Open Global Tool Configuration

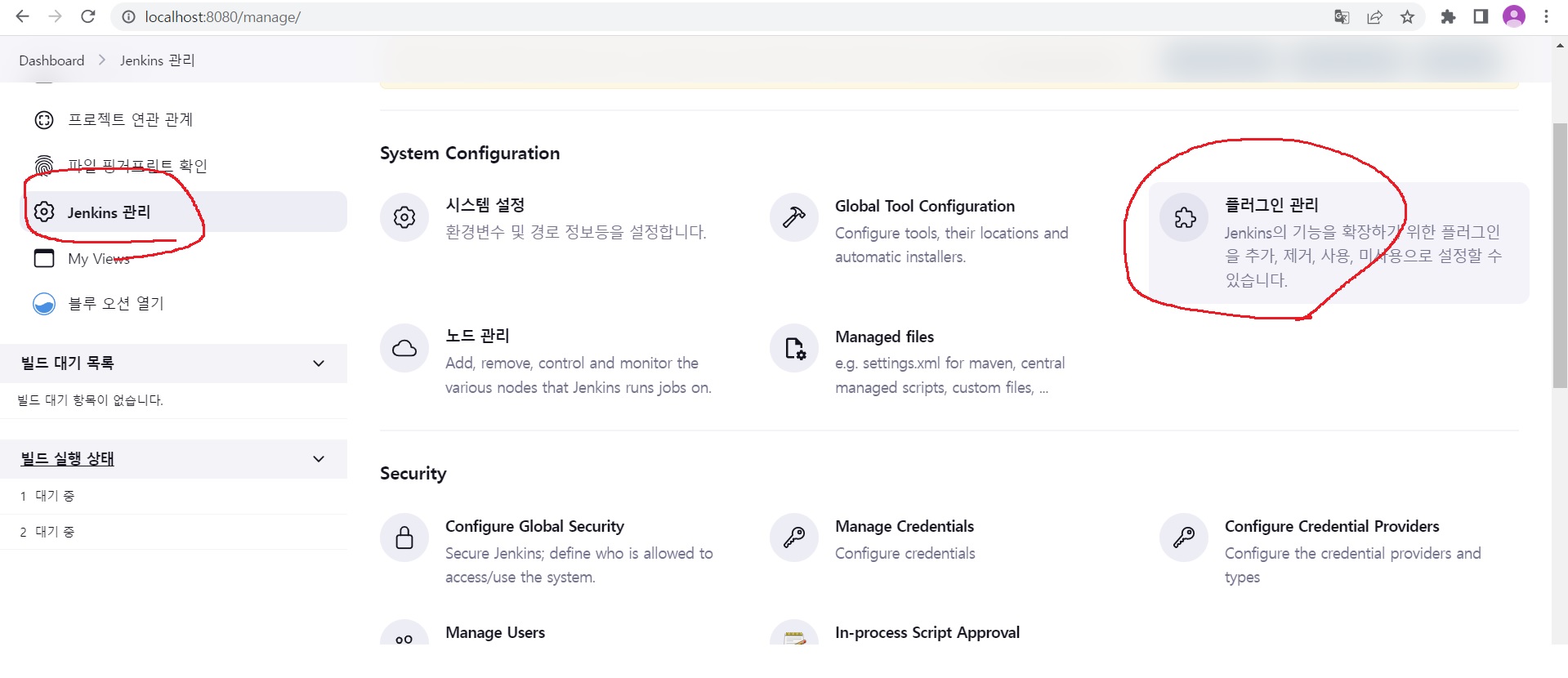pos(925,206)
